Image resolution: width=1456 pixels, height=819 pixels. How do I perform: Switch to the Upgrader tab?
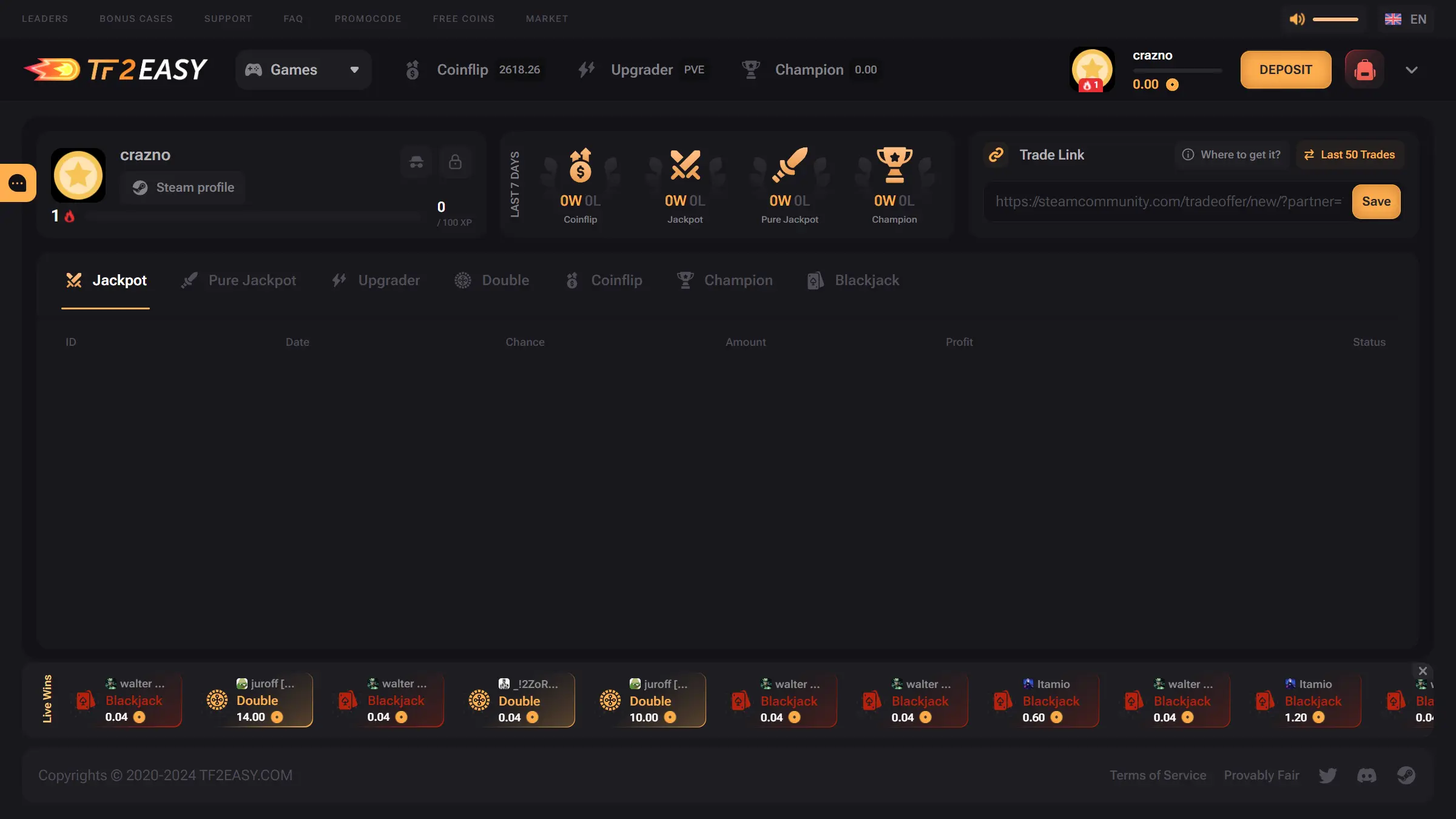point(376,280)
